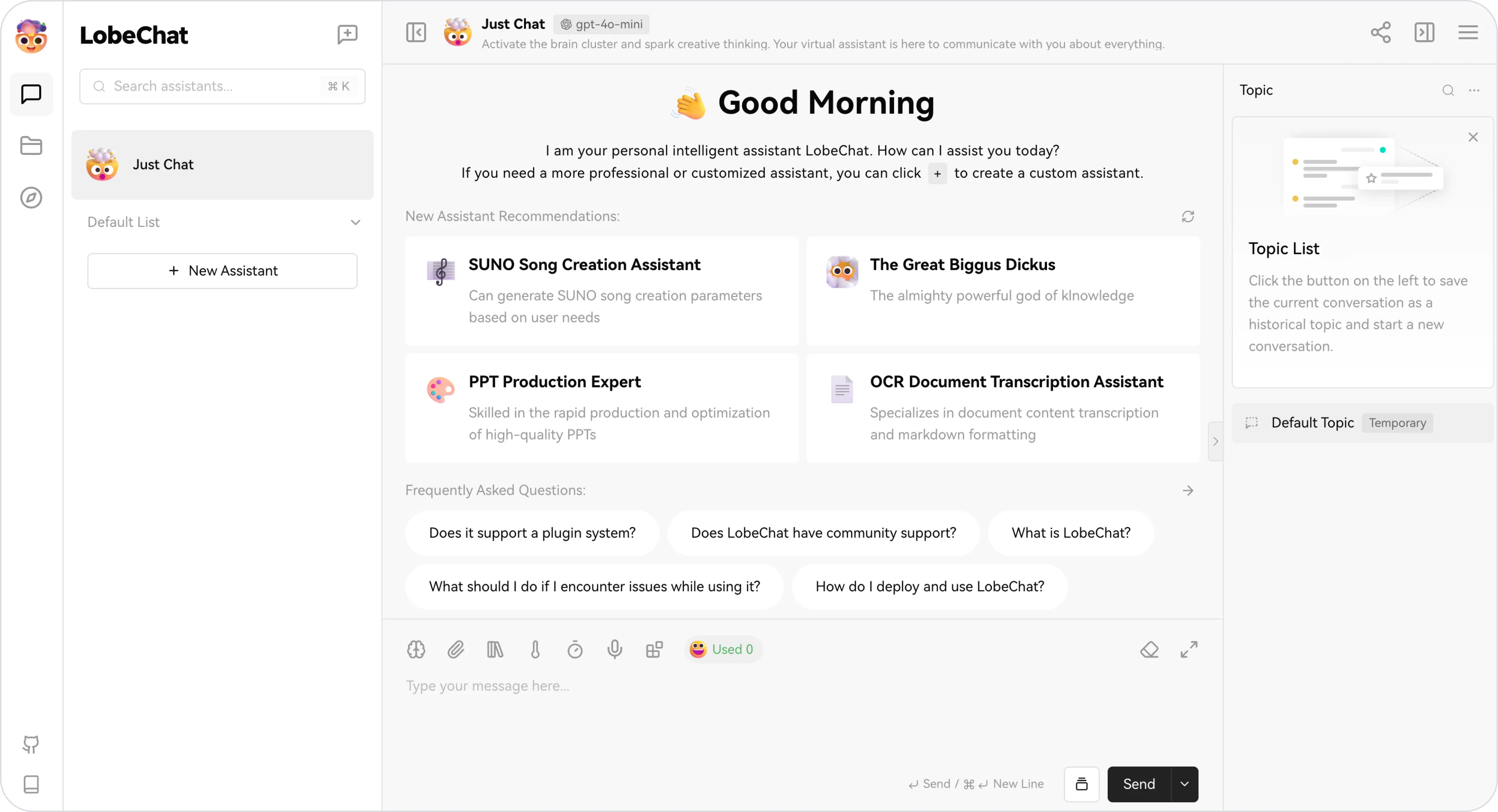
Task: Click the knowledge base/stack icon
Action: 496,649
